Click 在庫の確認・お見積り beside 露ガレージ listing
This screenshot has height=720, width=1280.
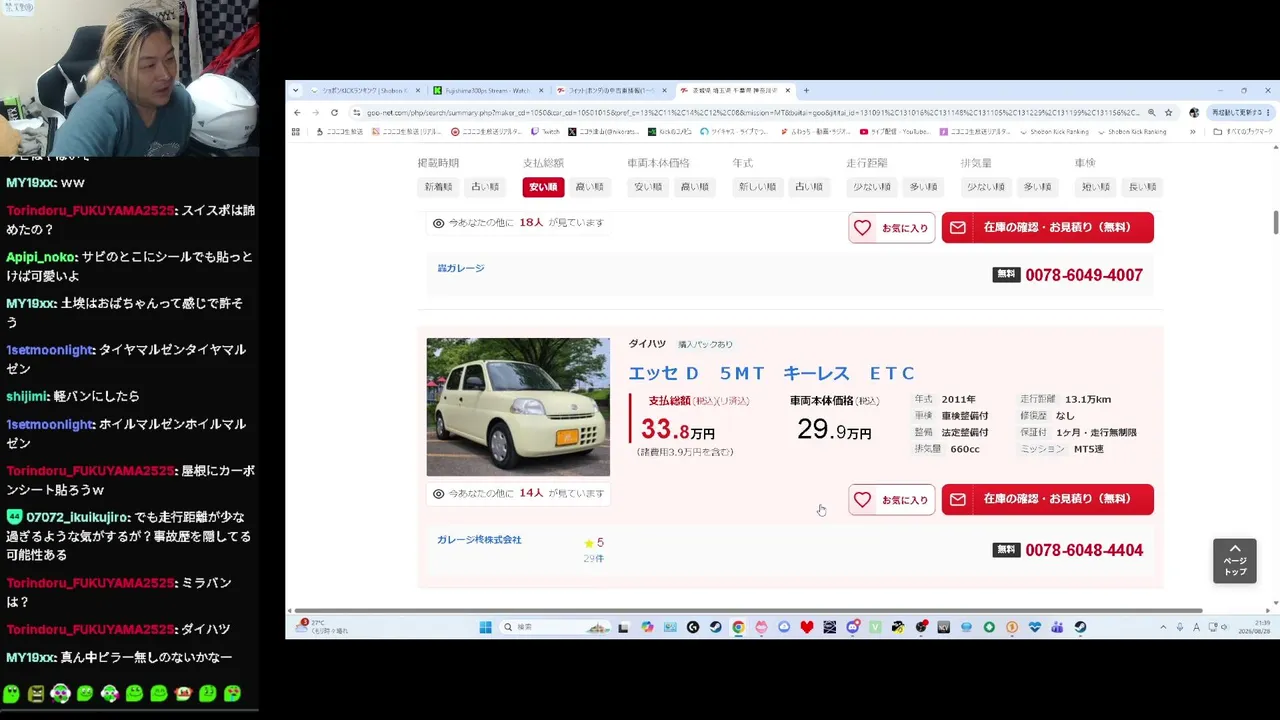coord(1047,227)
